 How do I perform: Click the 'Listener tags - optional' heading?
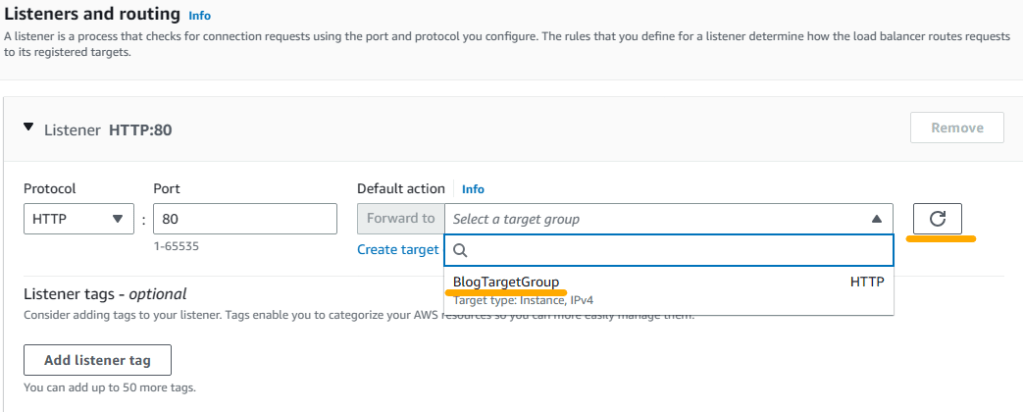point(105,294)
